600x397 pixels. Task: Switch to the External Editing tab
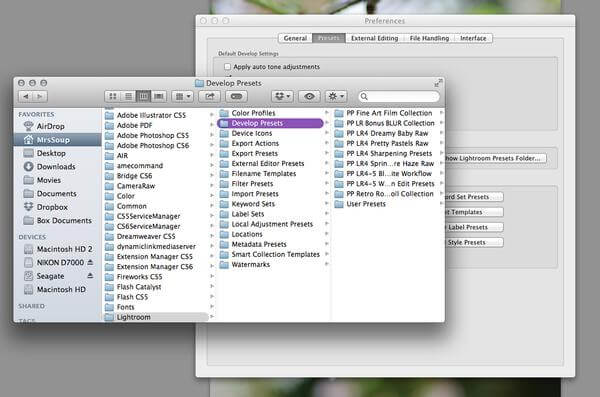(375, 38)
